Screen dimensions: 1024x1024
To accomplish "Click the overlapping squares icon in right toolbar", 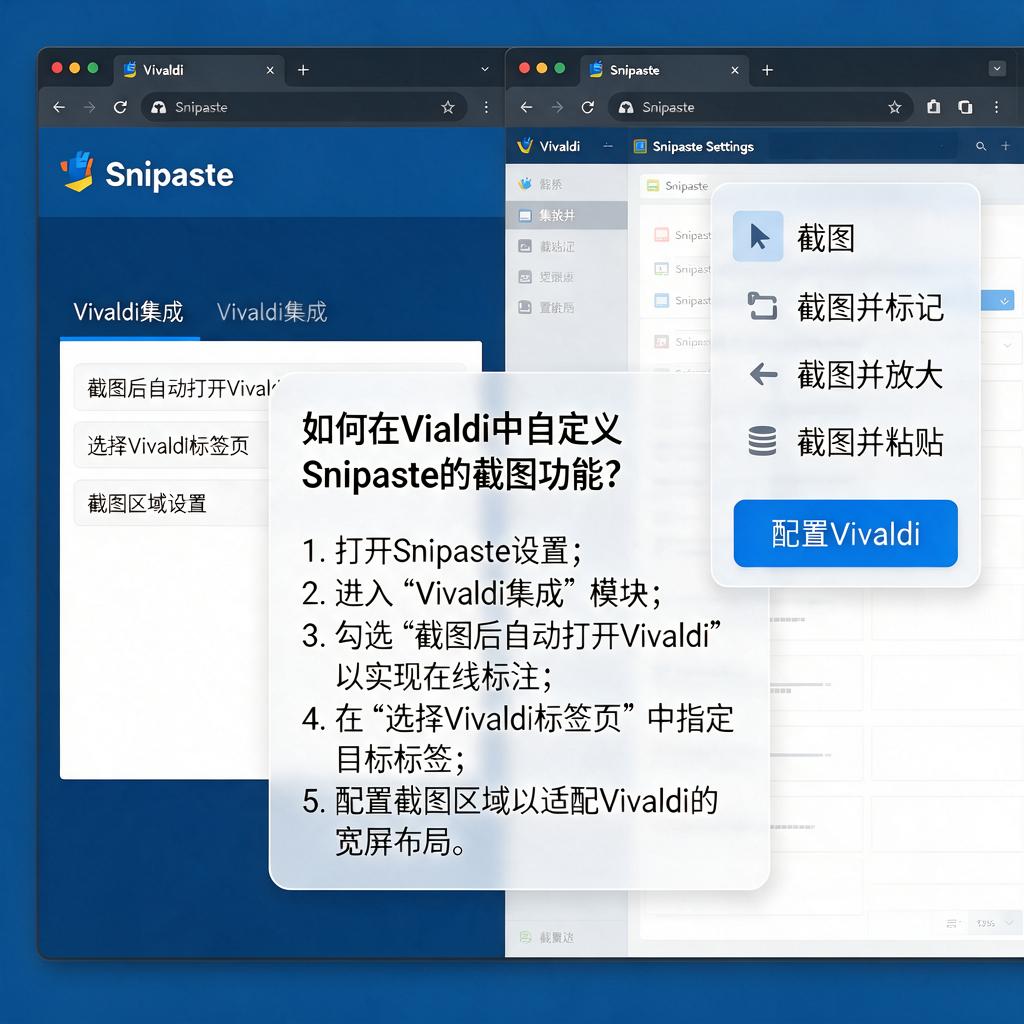I will [x=965, y=107].
